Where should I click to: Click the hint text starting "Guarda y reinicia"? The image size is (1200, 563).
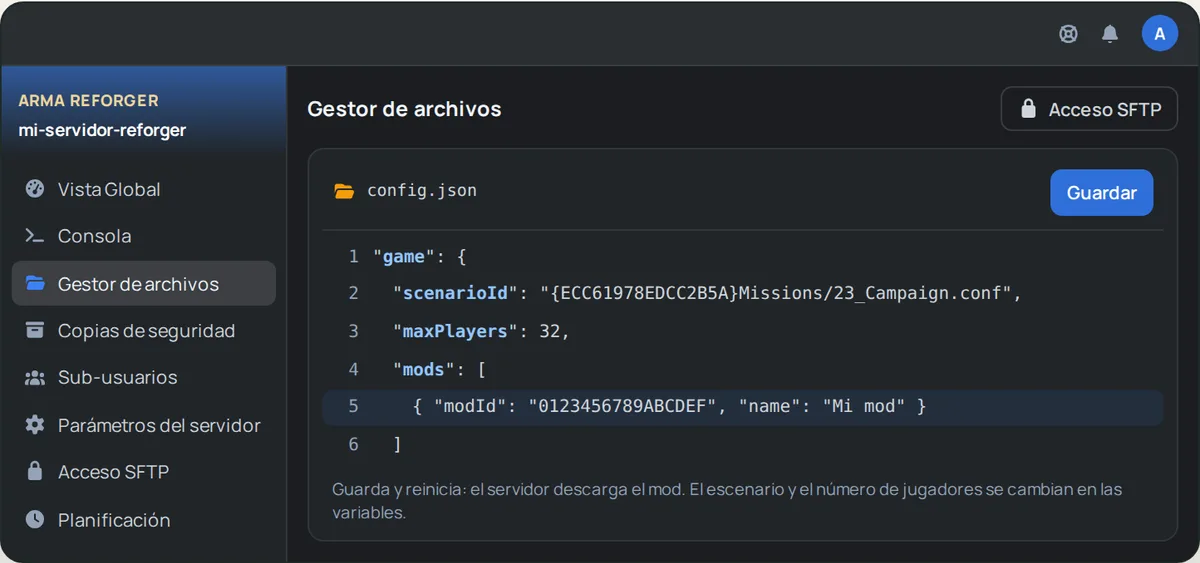(x=727, y=501)
